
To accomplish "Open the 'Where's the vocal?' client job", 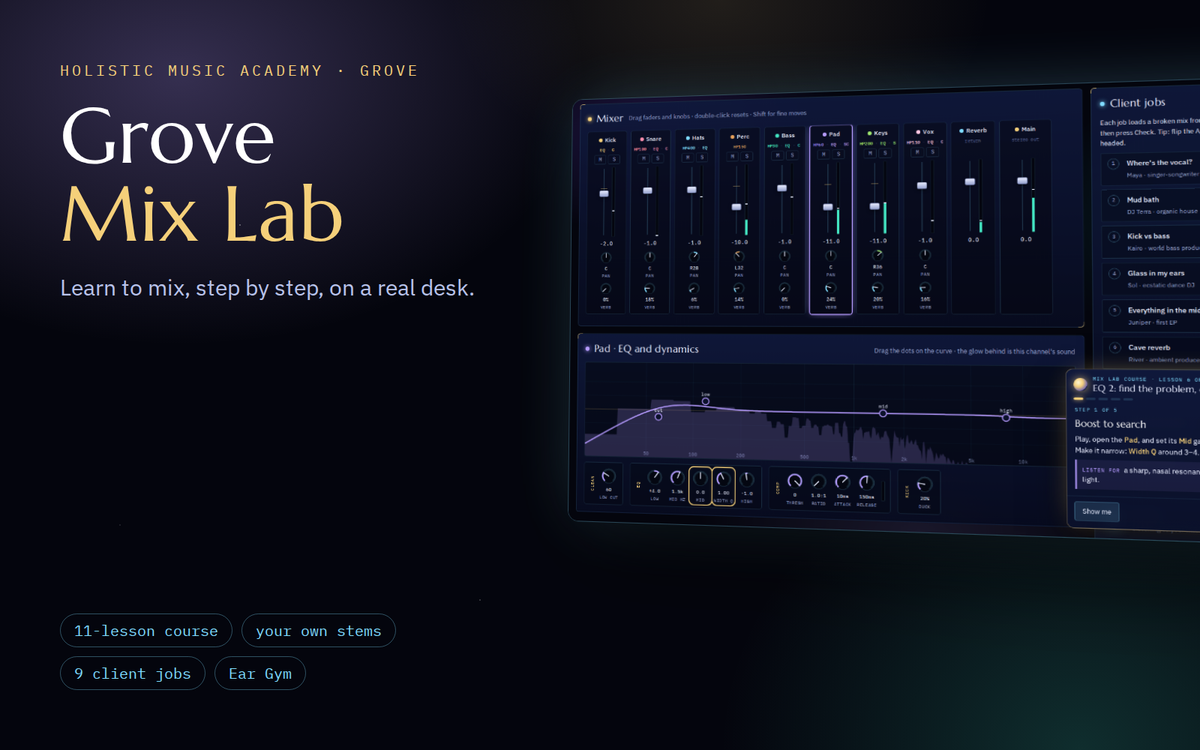I will coord(1150,168).
